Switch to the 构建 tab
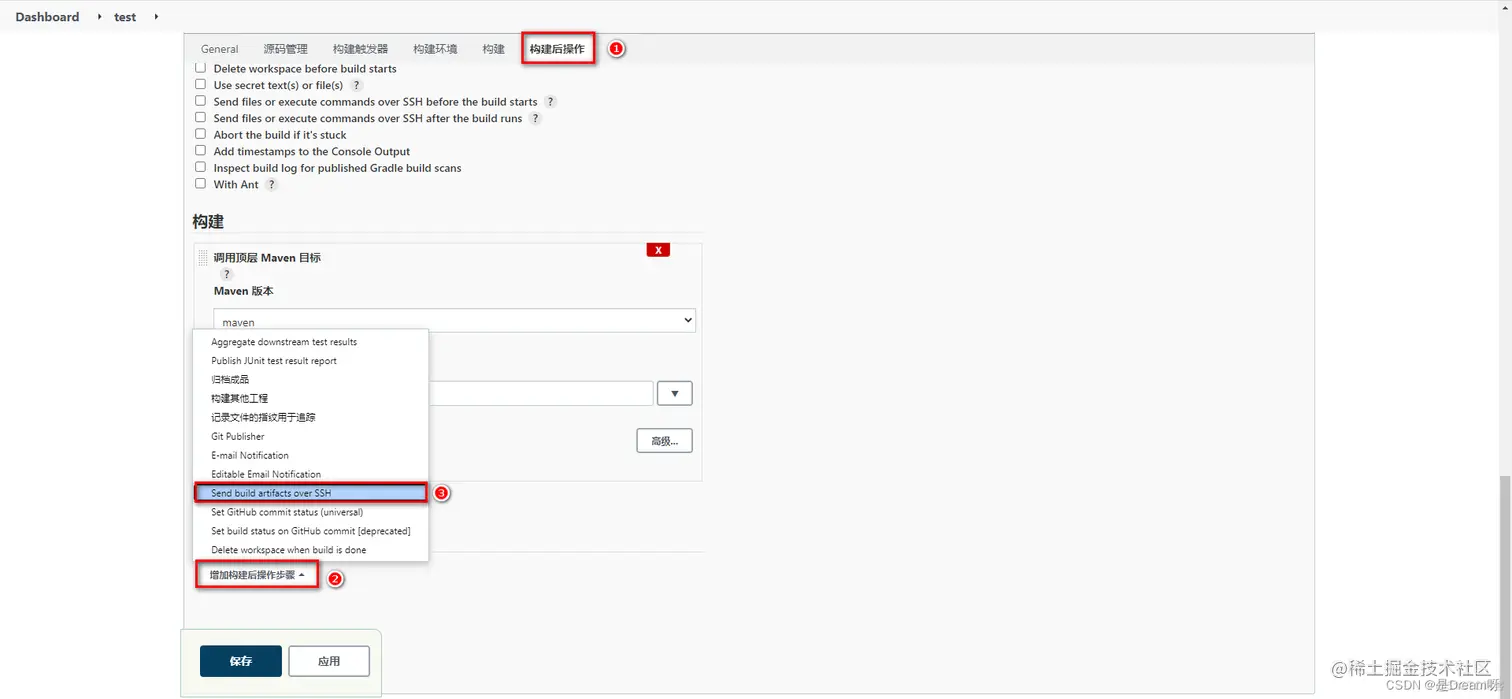Screen dimensions: 1512x699 point(493,49)
